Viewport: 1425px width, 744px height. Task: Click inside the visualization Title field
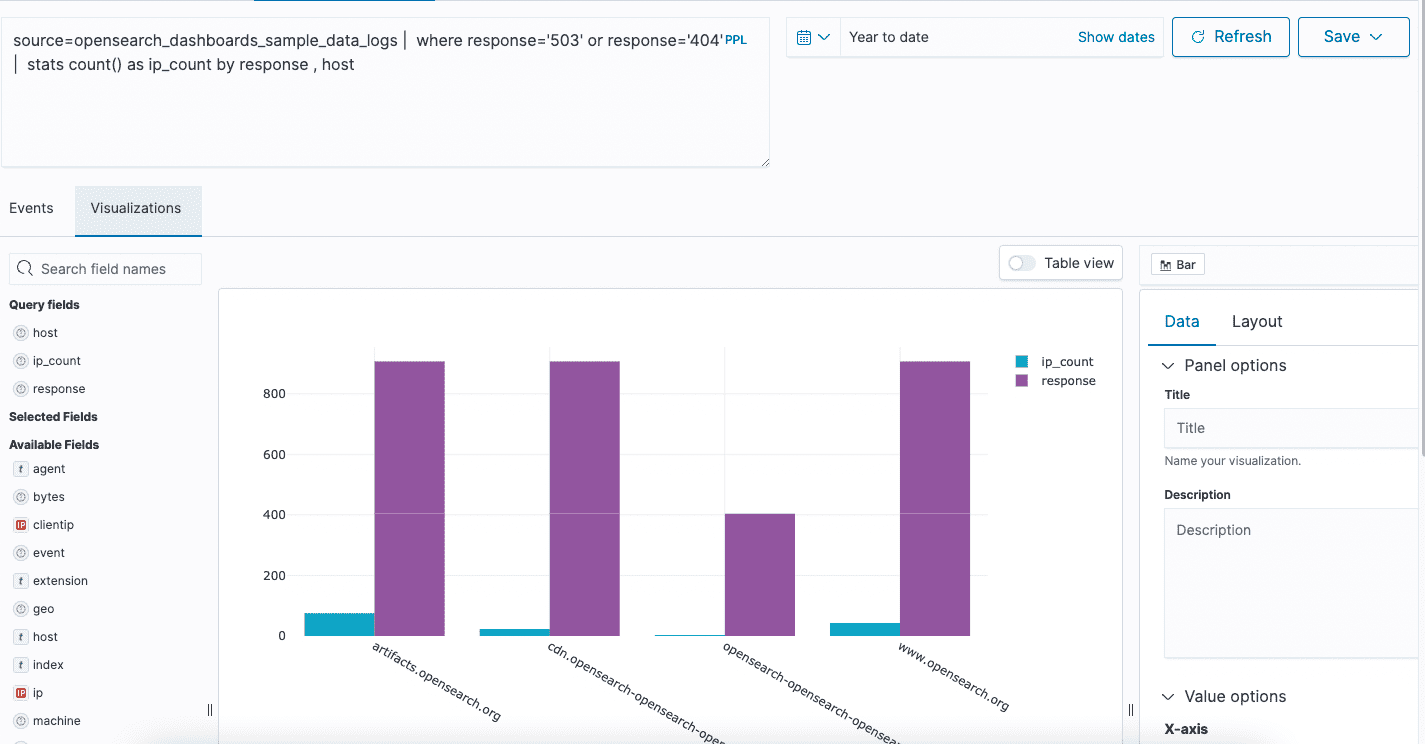[1290, 427]
